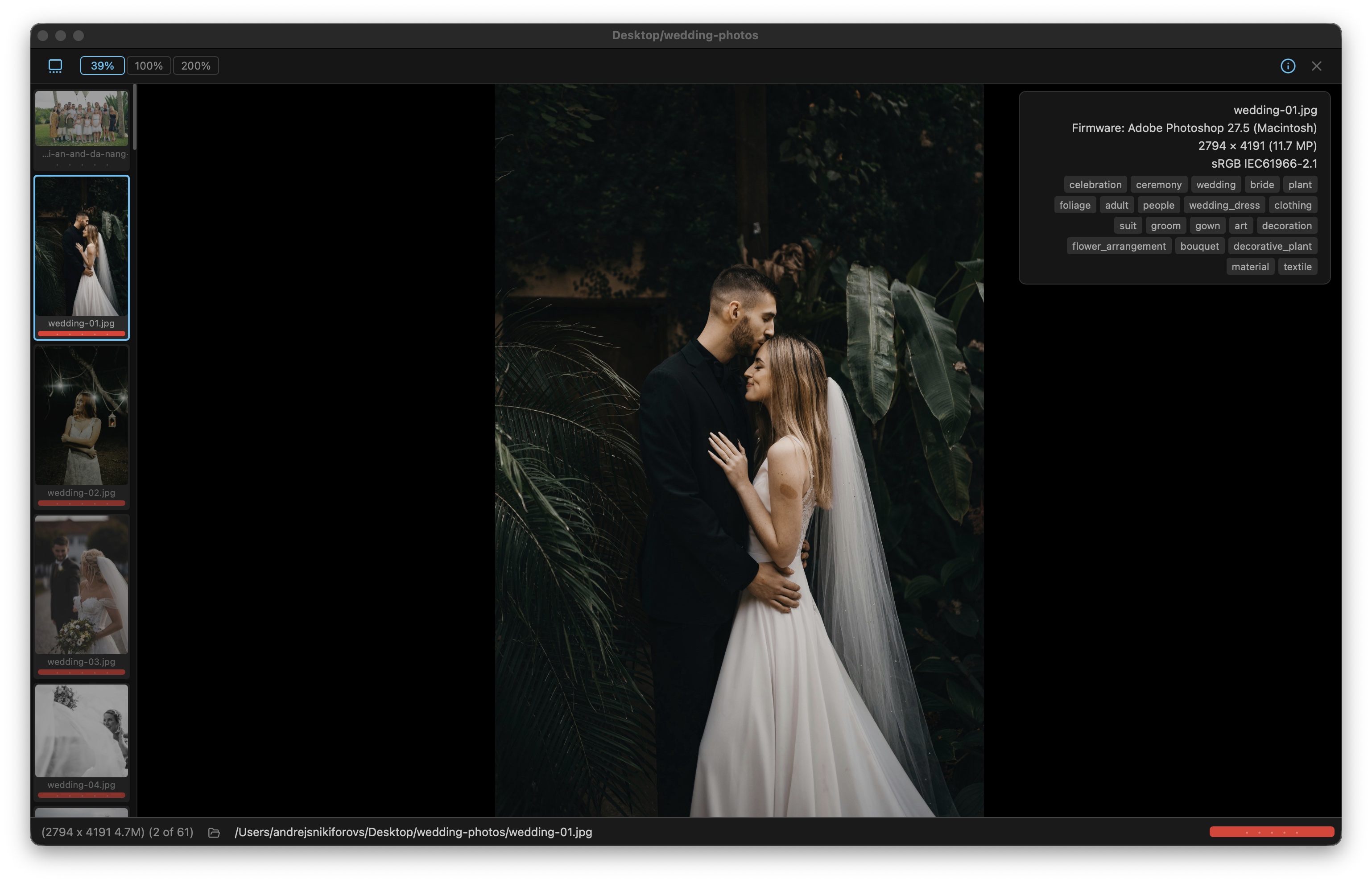Select the wedding-04.jpg thumbnail

[82, 730]
